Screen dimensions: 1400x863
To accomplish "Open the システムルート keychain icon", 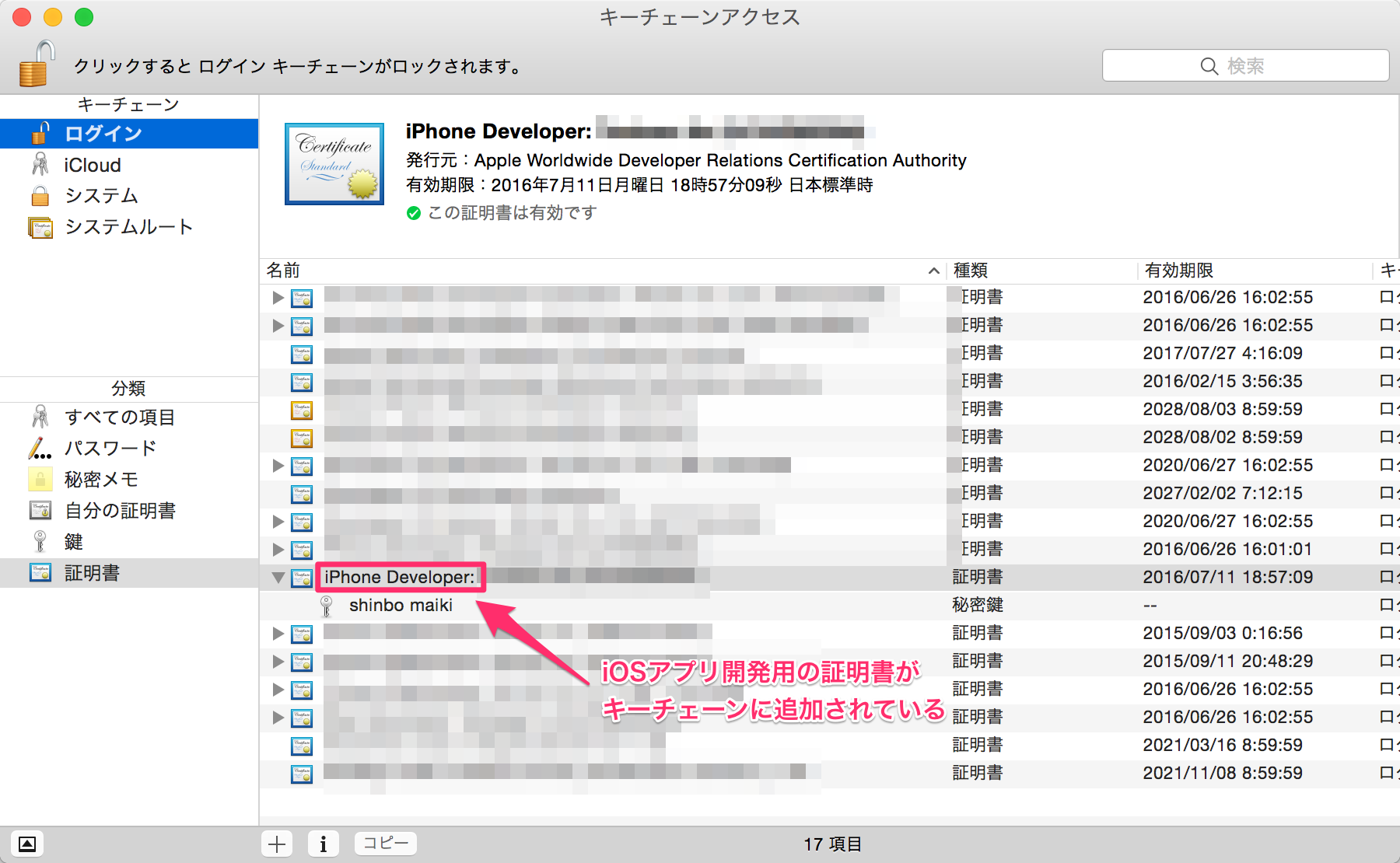I will tap(40, 227).
